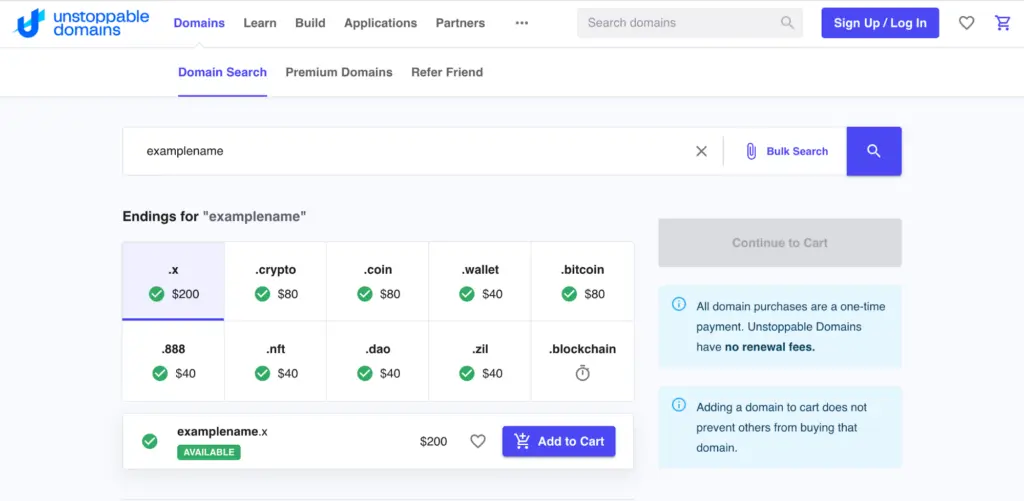Open the shopping cart icon in header

coord(1002,23)
